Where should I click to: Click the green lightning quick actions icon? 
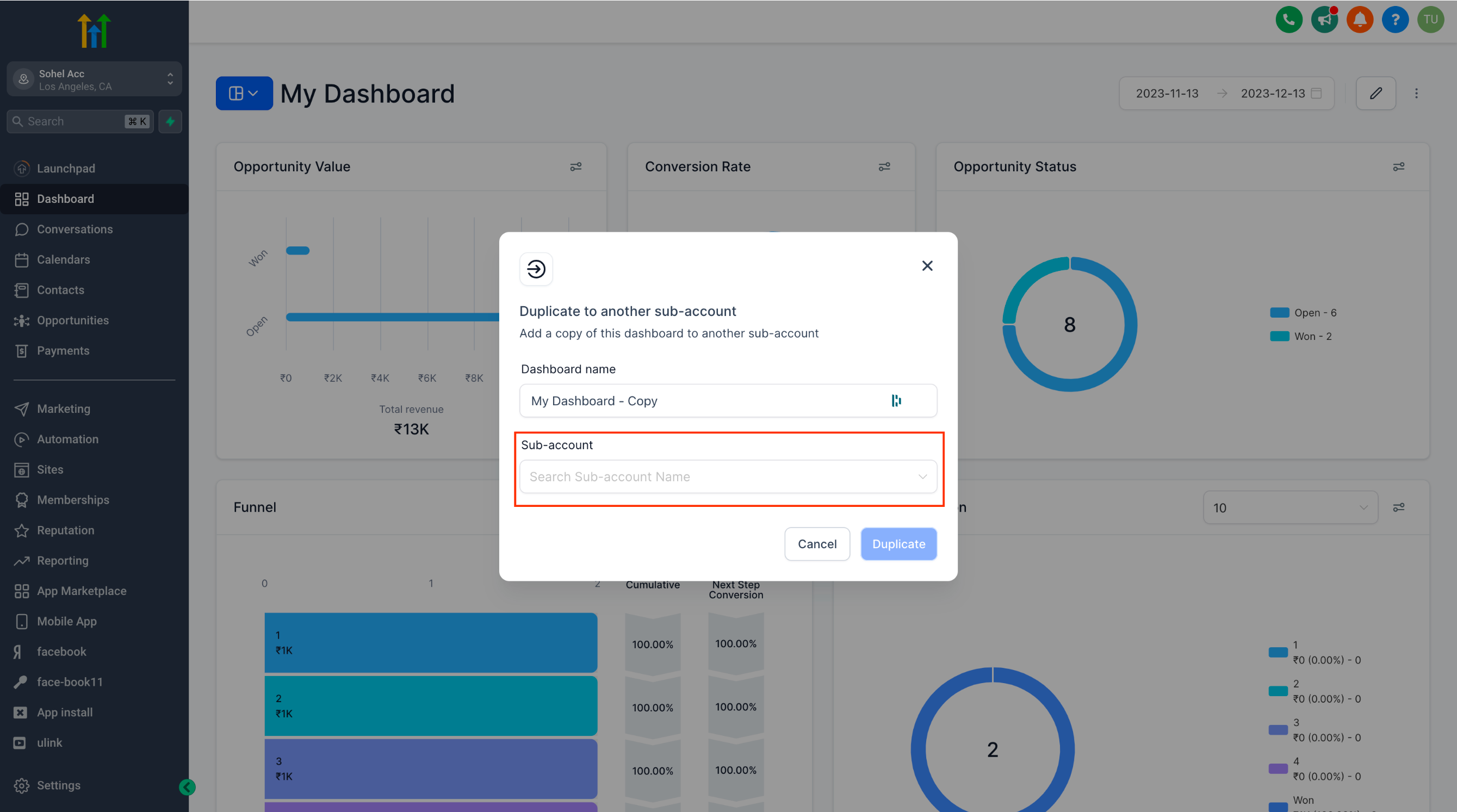point(170,122)
